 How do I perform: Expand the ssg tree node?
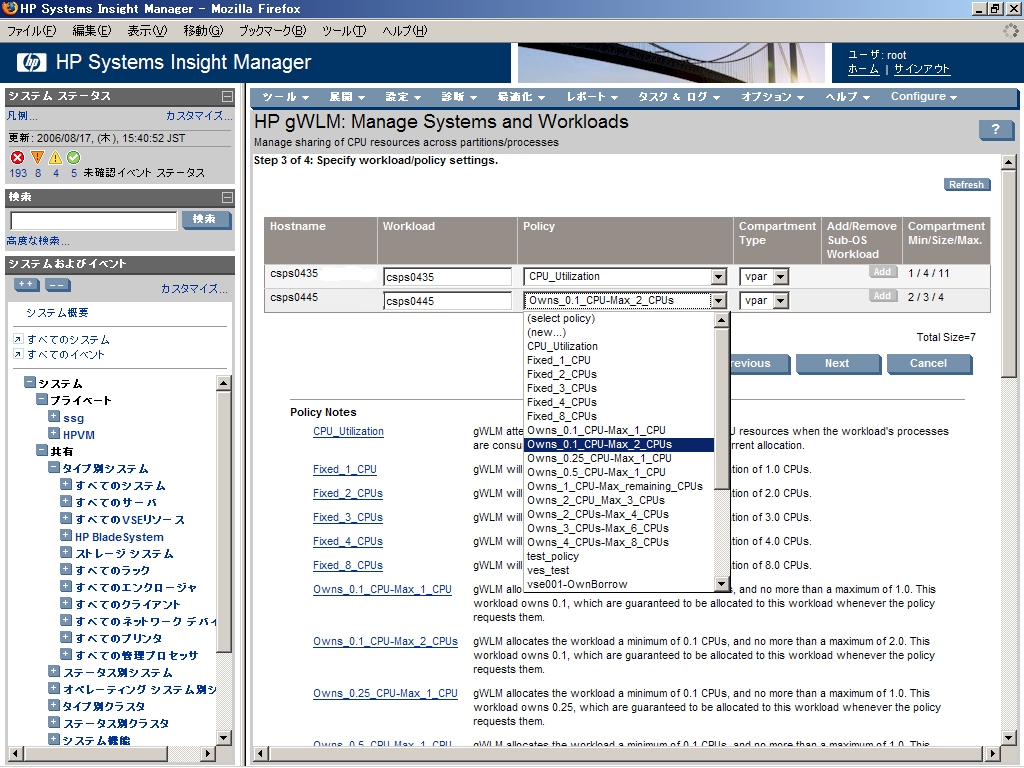[x=54, y=416]
